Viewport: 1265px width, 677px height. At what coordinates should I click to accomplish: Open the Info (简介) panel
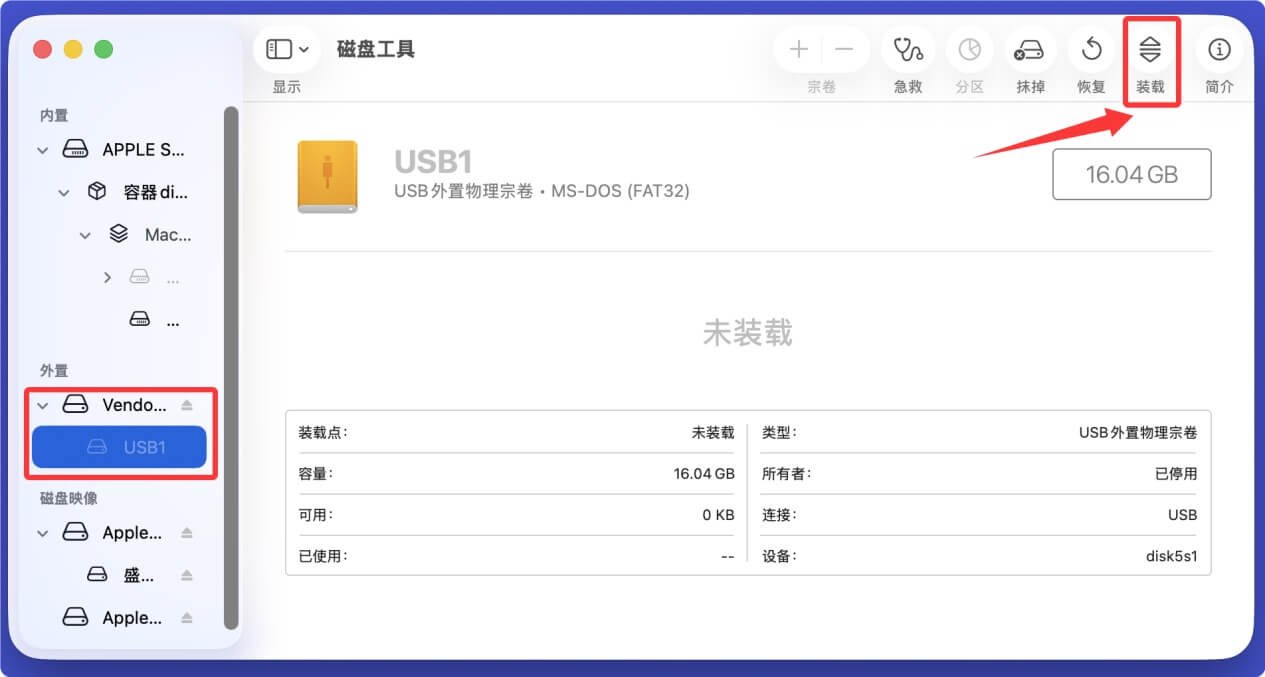(x=1218, y=48)
